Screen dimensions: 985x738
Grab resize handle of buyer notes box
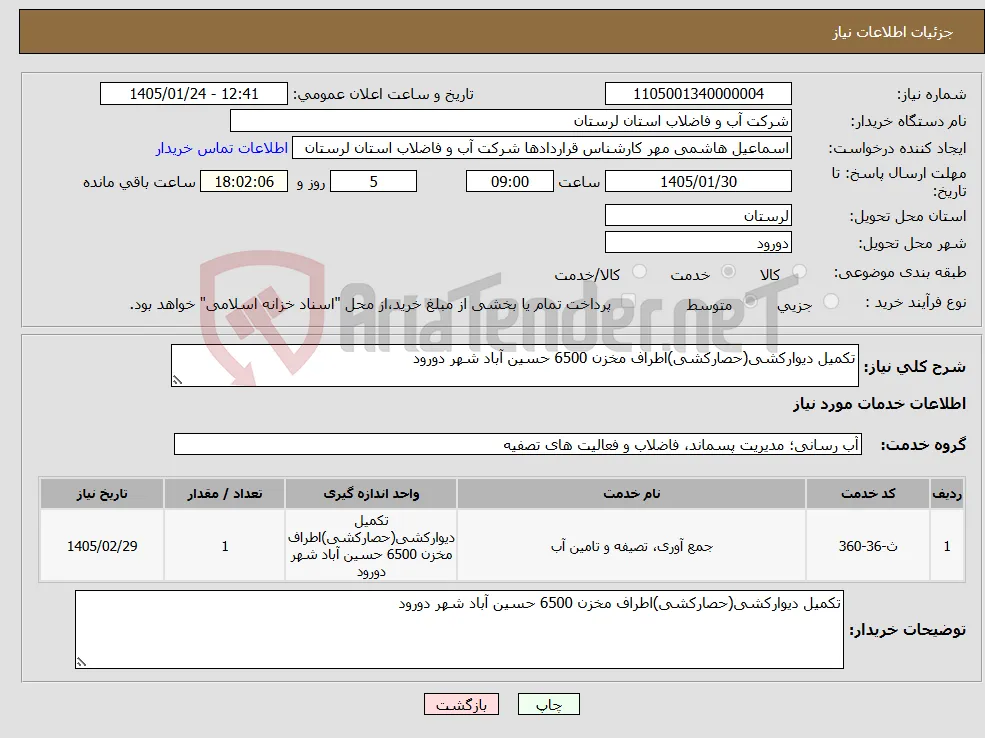[81, 661]
